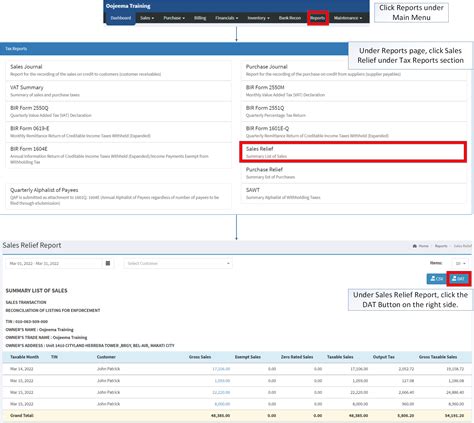Open BIR Form 1601E-Q report

coord(354,132)
